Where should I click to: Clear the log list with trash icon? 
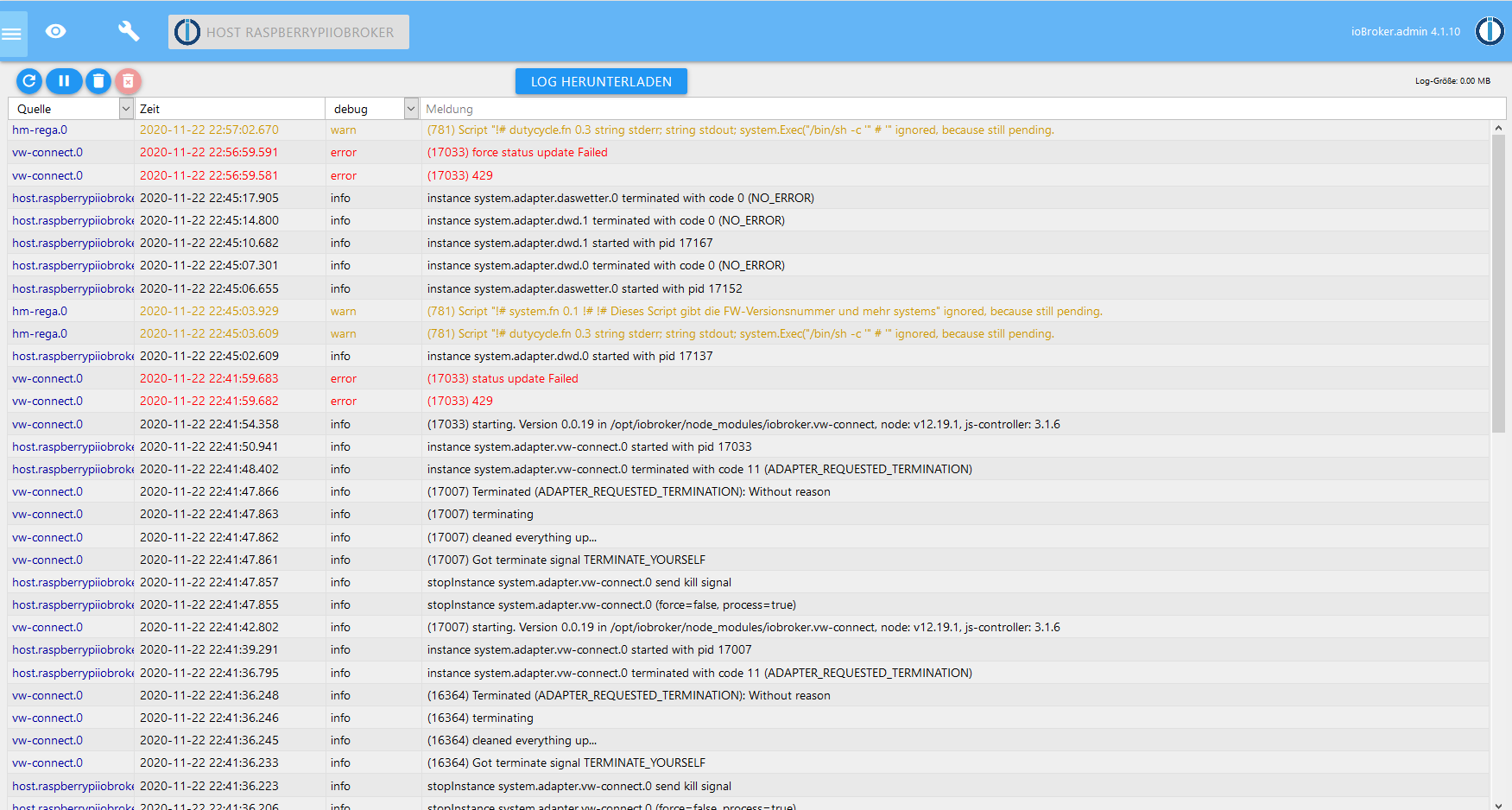tap(98, 81)
